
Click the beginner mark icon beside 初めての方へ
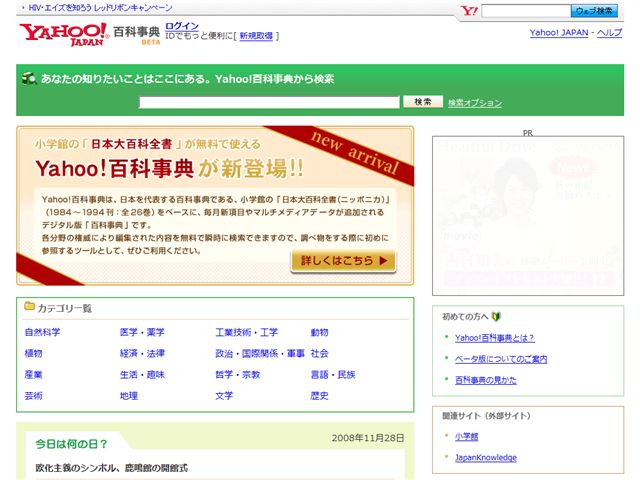click(x=496, y=316)
